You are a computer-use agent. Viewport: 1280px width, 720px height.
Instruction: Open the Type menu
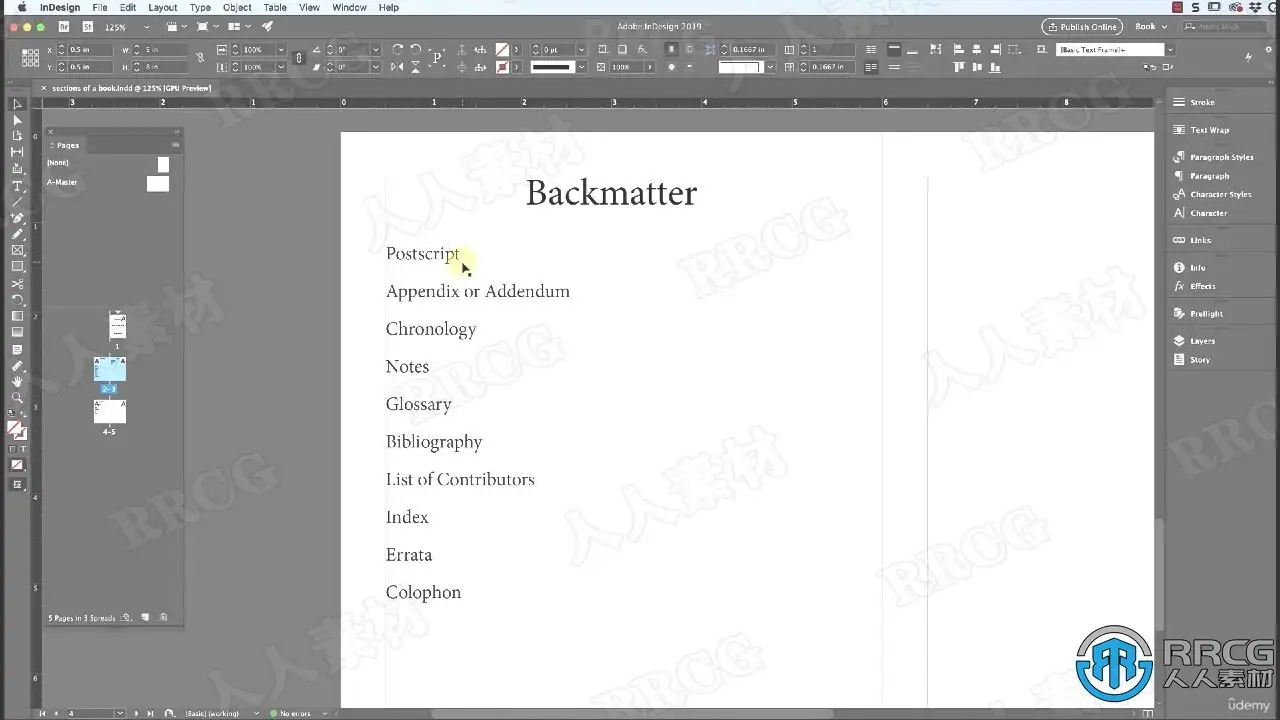coord(200,7)
